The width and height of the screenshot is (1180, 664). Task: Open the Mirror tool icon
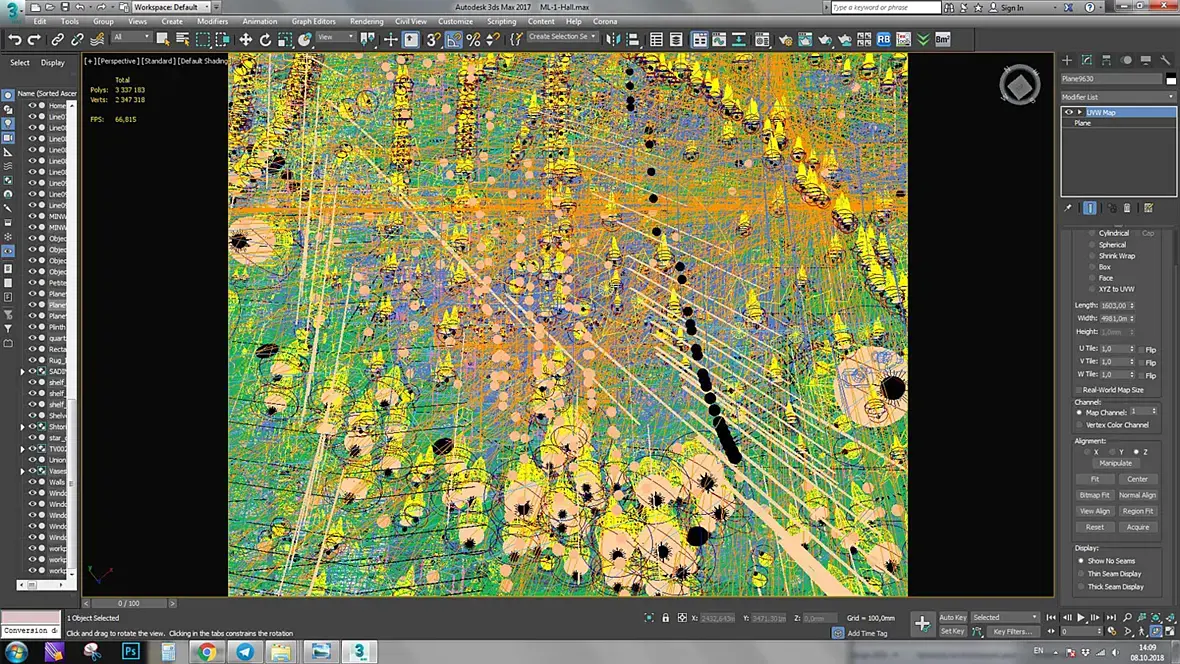click(613, 40)
